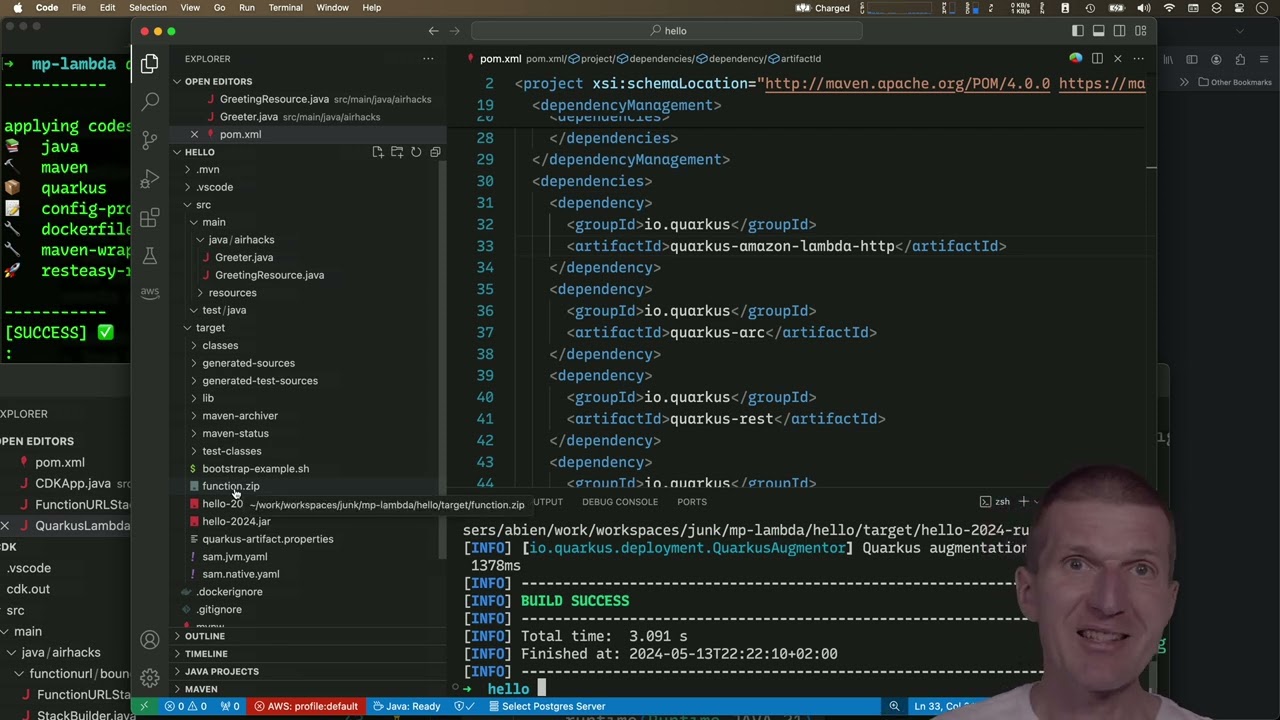Open the File menu
1280x720 pixels.
[x=78, y=8]
